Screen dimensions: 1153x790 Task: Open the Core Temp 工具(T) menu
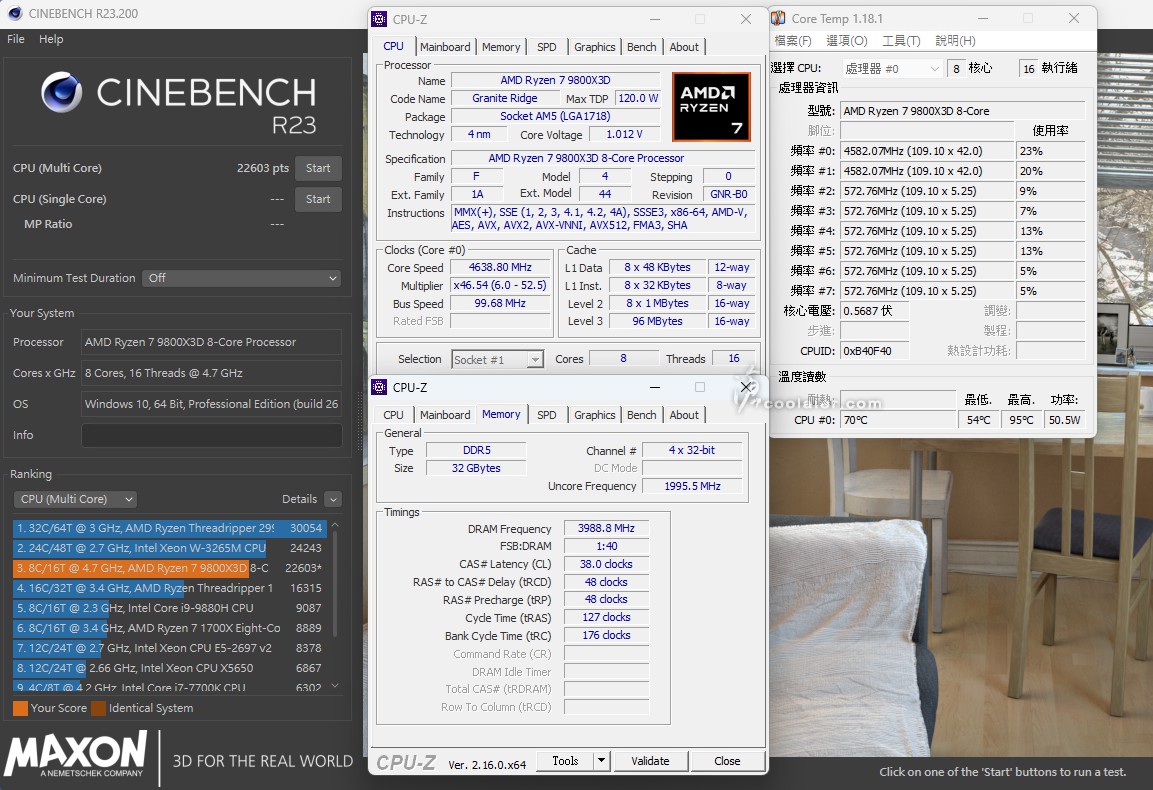[901, 41]
